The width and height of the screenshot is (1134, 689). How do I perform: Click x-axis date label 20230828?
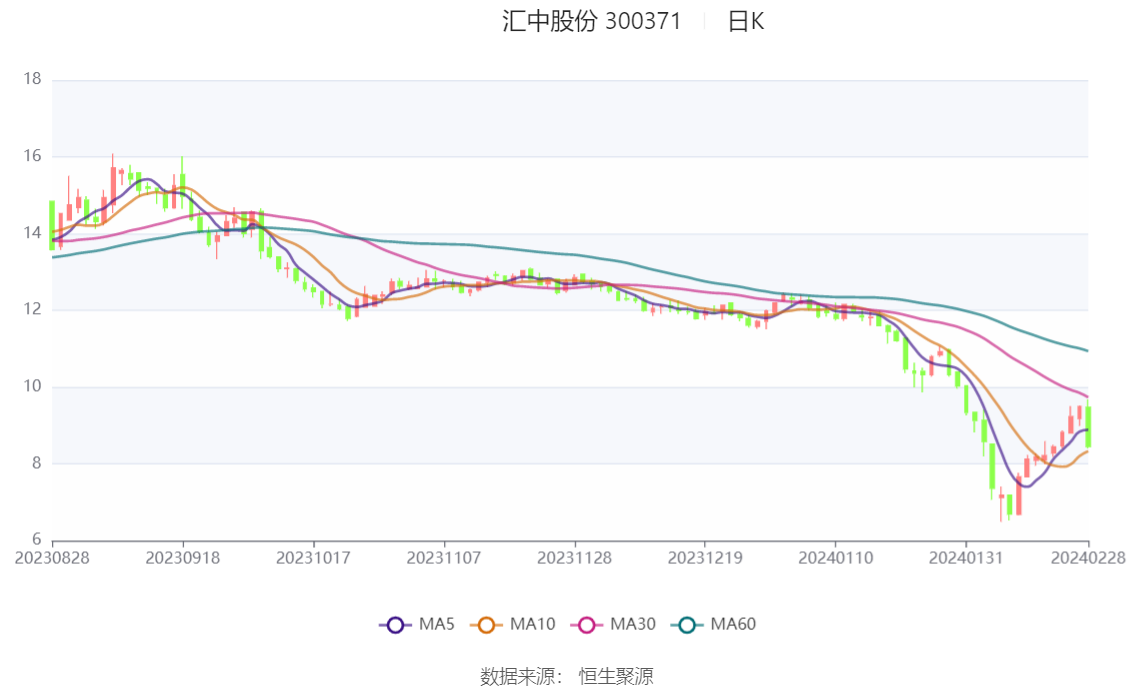click(52, 558)
